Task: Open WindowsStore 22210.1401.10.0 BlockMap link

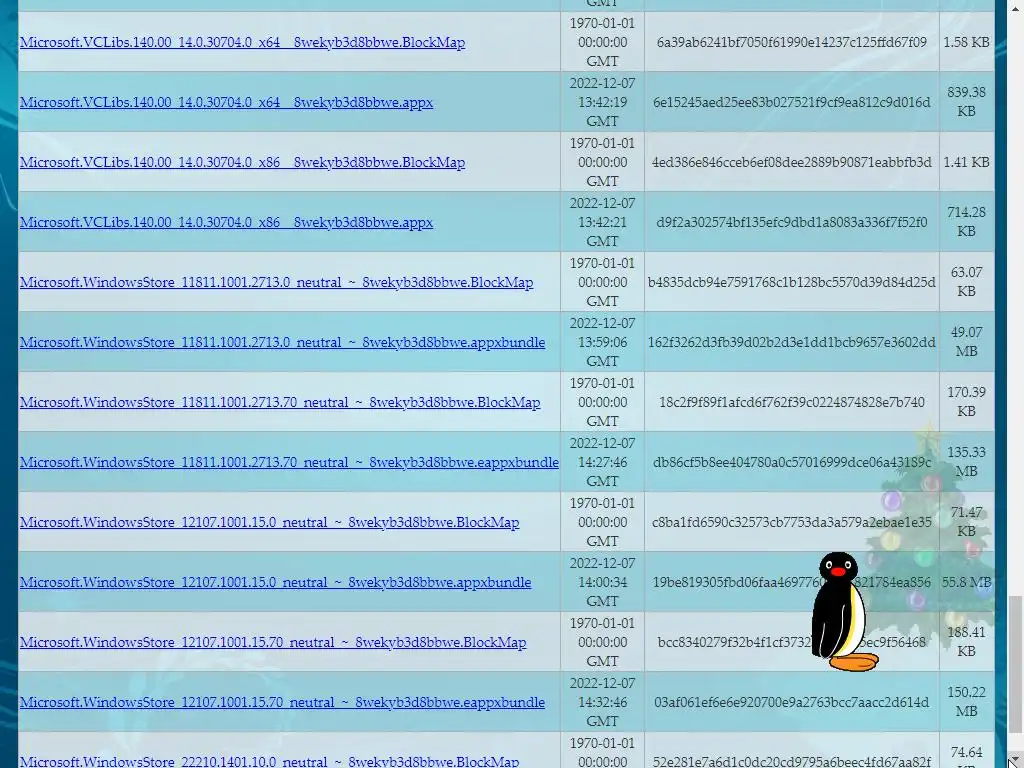Action: coord(269,761)
